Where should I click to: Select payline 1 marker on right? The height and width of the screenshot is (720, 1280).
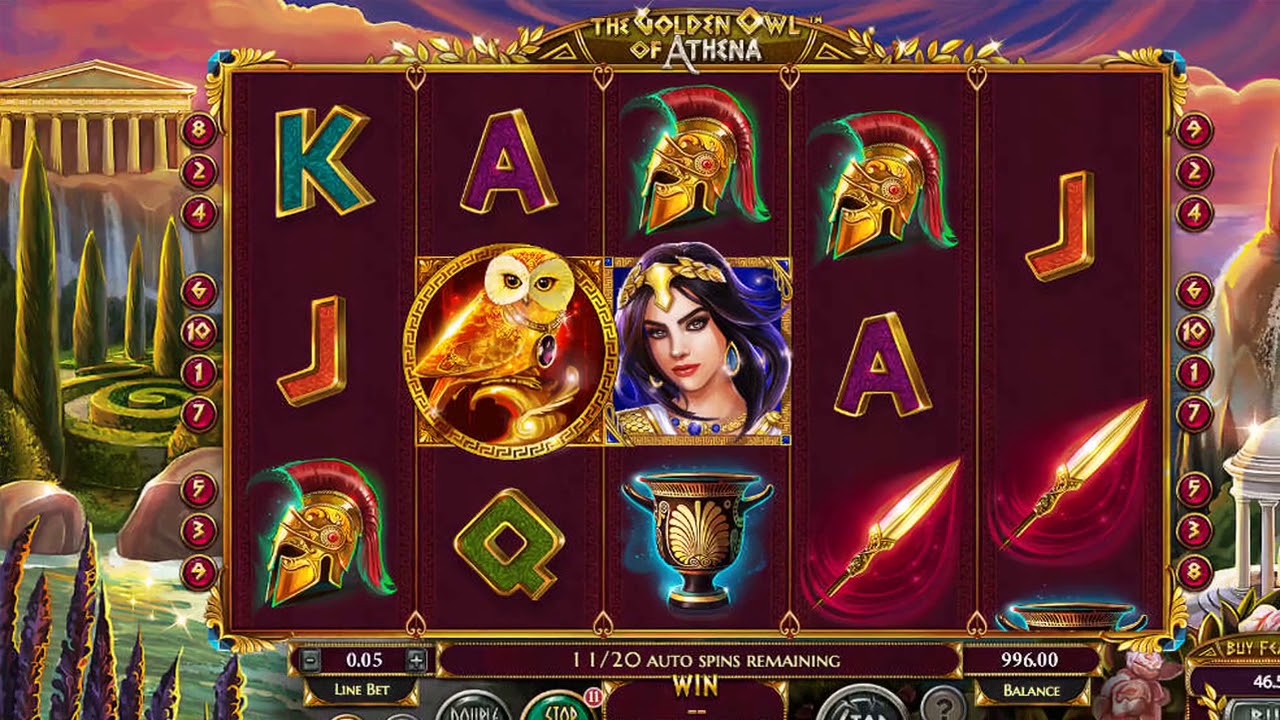(x=1194, y=373)
